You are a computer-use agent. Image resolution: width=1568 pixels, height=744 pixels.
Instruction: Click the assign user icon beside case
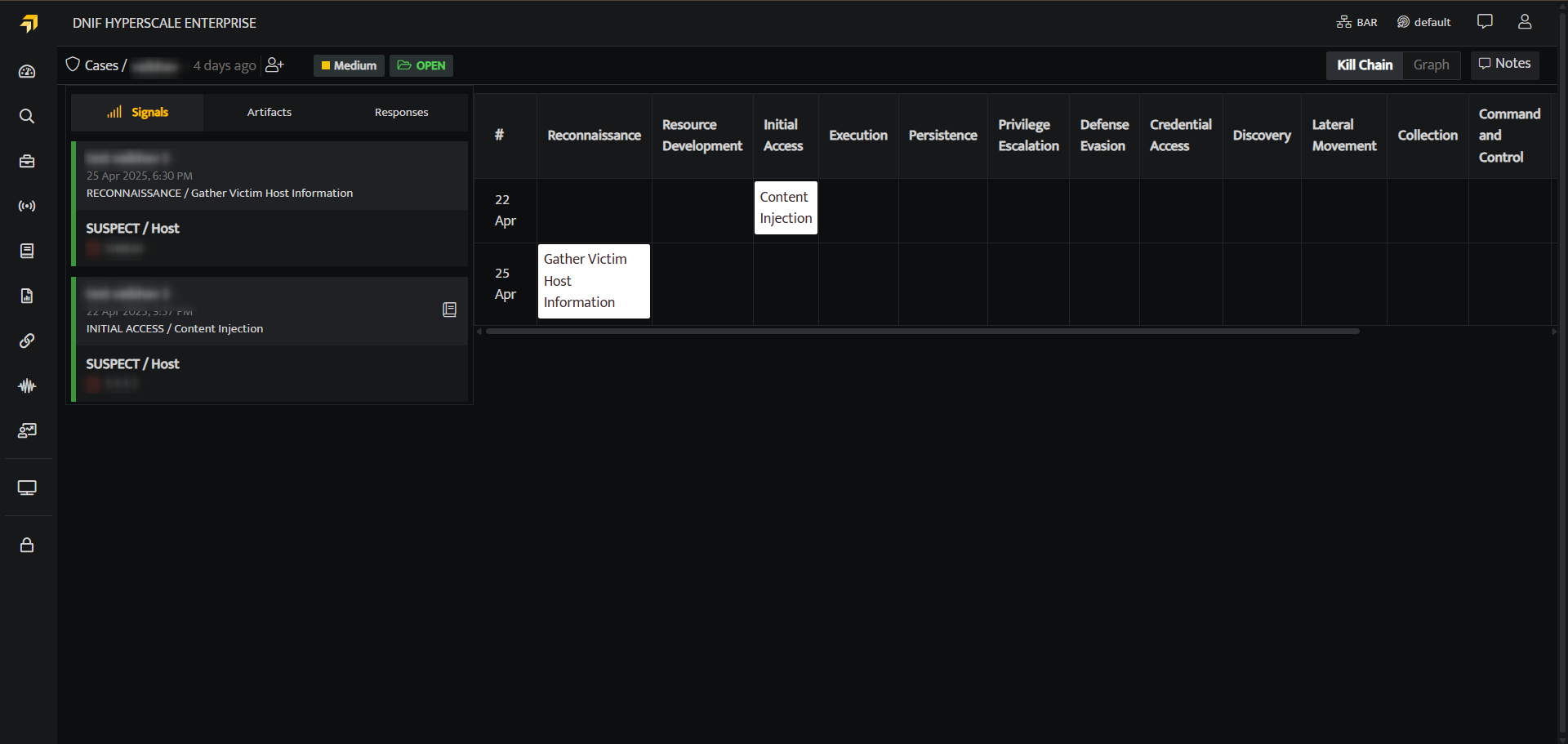click(274, 65)
